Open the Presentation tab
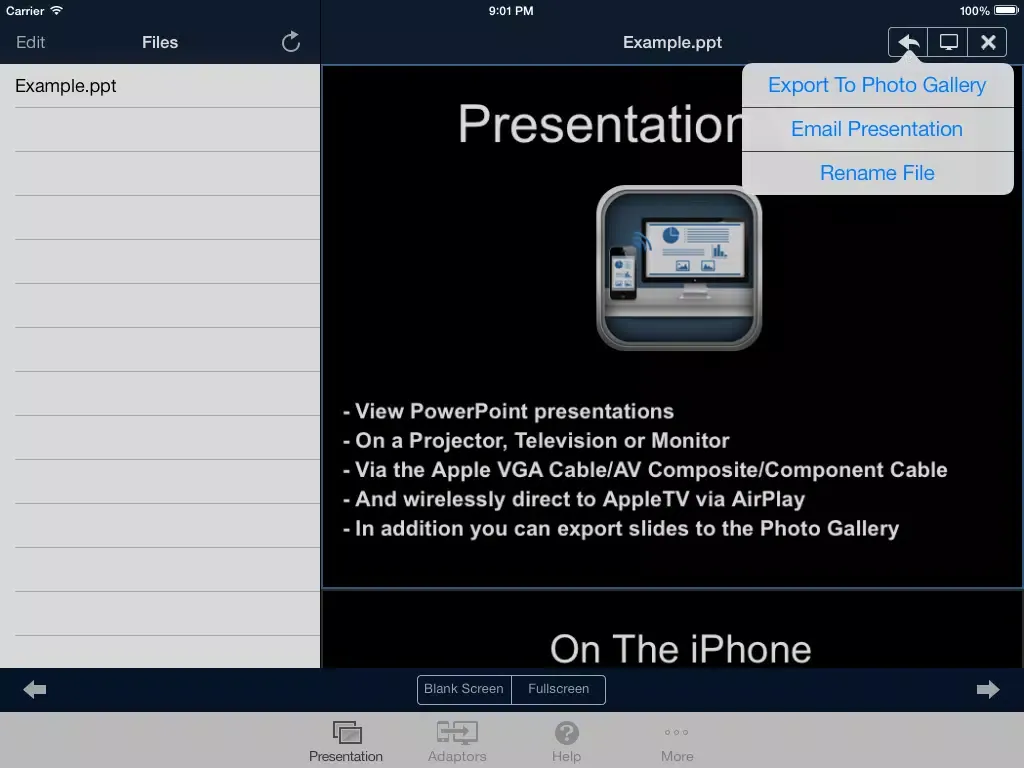The image size is (1024, 768). (346, 741)
